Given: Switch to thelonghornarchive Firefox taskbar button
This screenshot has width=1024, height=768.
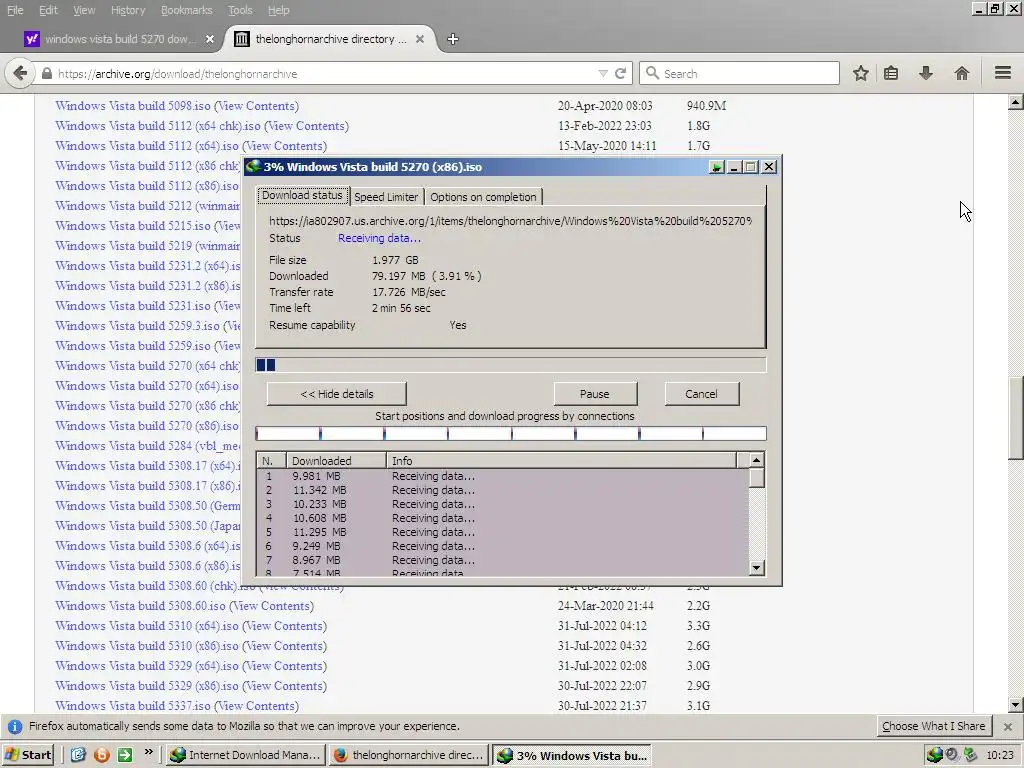Looking at the screenshot, I should [409, 755].
